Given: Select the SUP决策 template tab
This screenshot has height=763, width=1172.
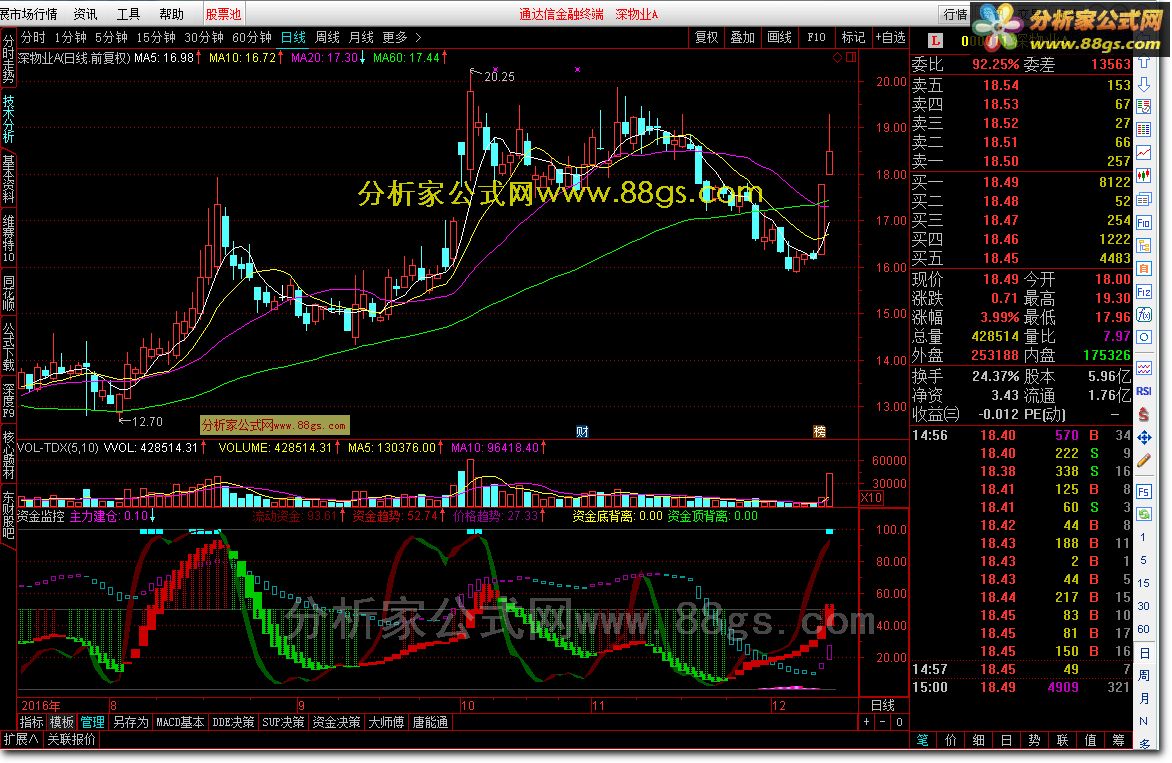Looking at the screenshot, I should tap(283, 723).
